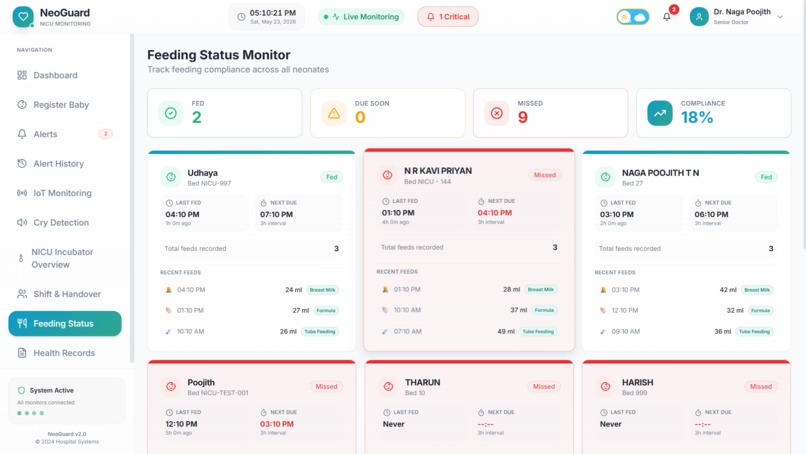This screenshot has width=806, height=454.
Task: Click Udhaya's next due time 07:10 PM
Action: (x=276, y=214)
